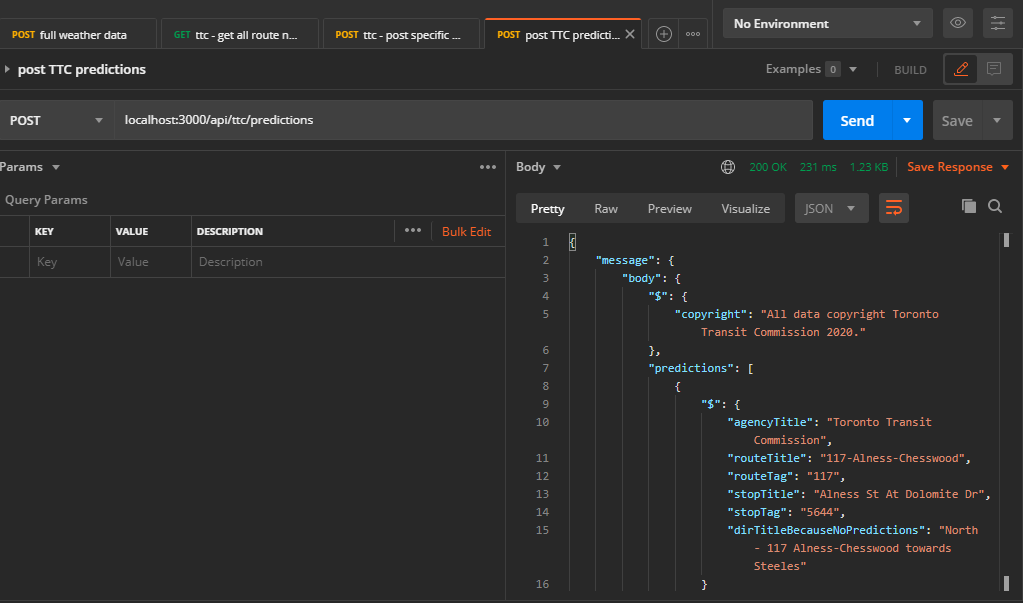Screen dimensions: 1023x603
Task: Switch to ttc - get all route tab
Action: click(239, 35)
